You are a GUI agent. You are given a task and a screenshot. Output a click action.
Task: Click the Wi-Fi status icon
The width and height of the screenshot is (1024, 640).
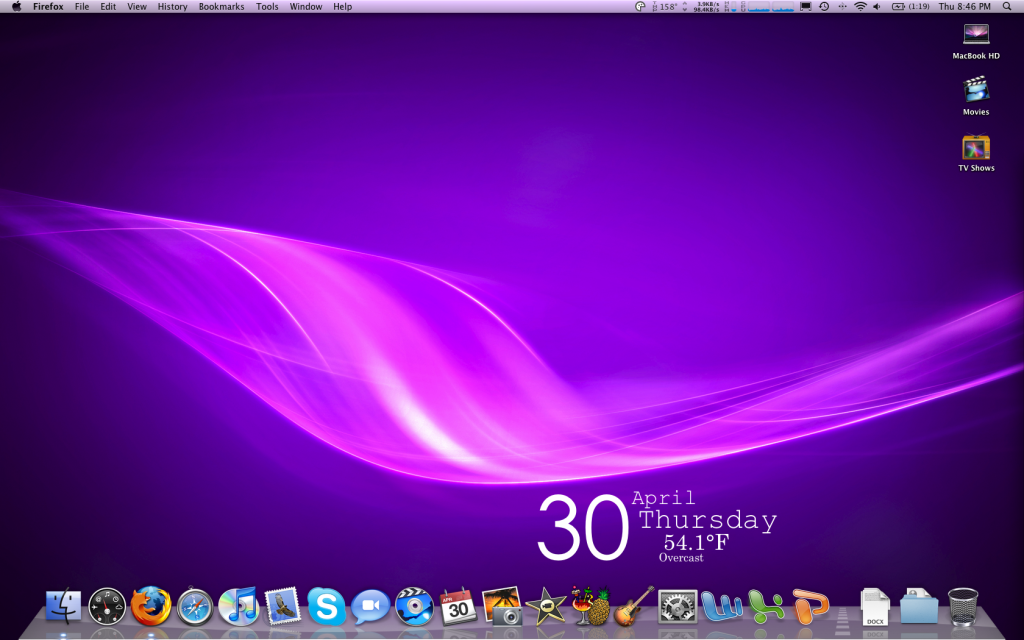[x=861, y=7]
